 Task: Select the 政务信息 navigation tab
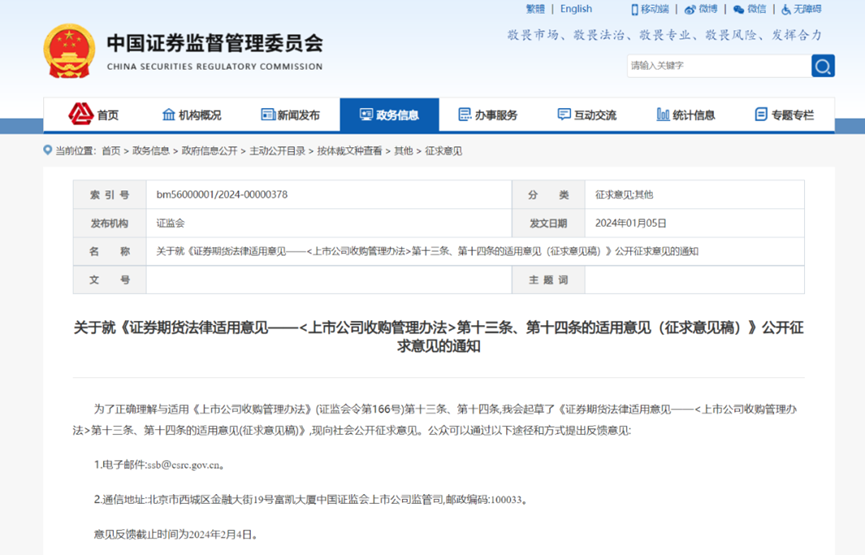pos(389,115)
